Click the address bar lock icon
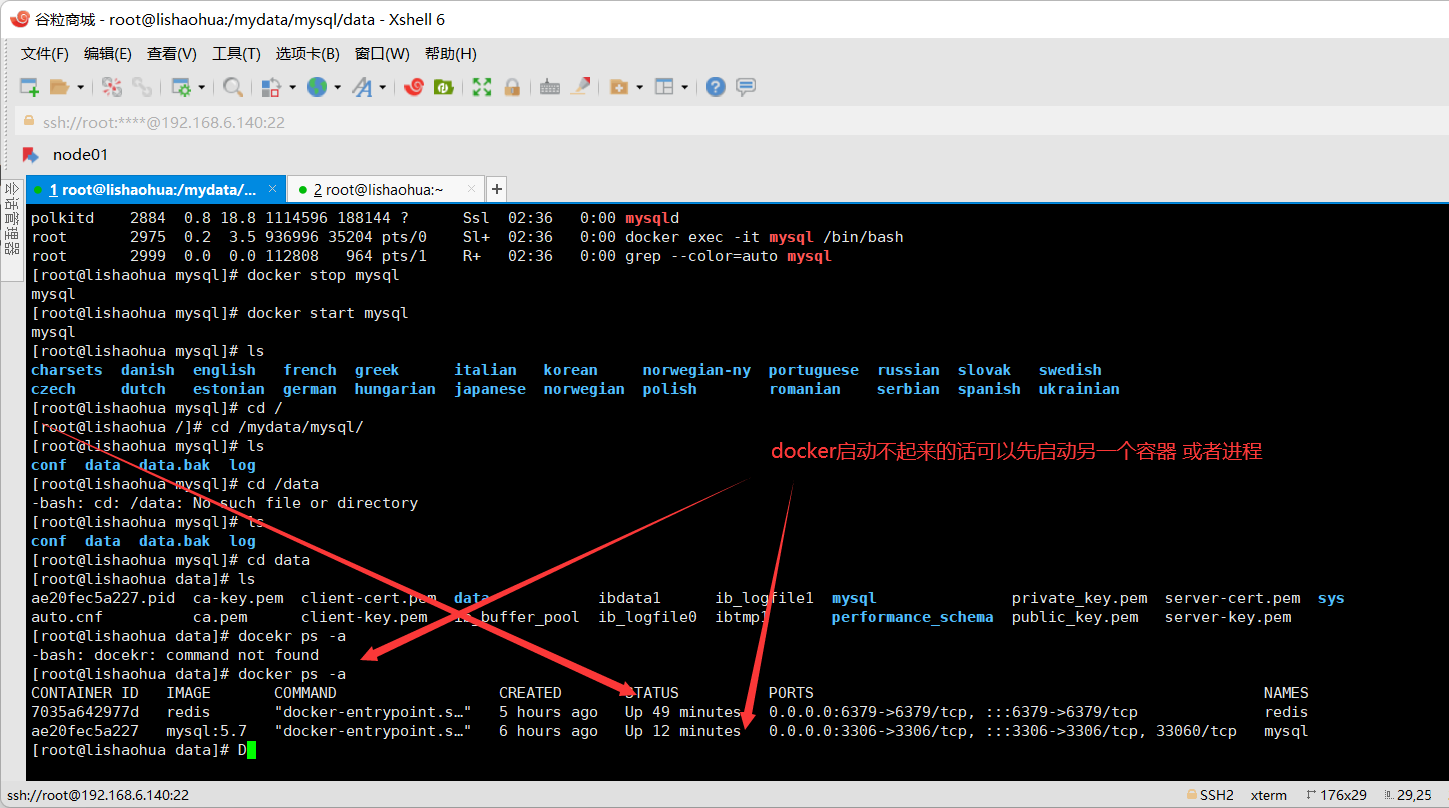The height and width of the screenshot is (808, 1449). 29,122
